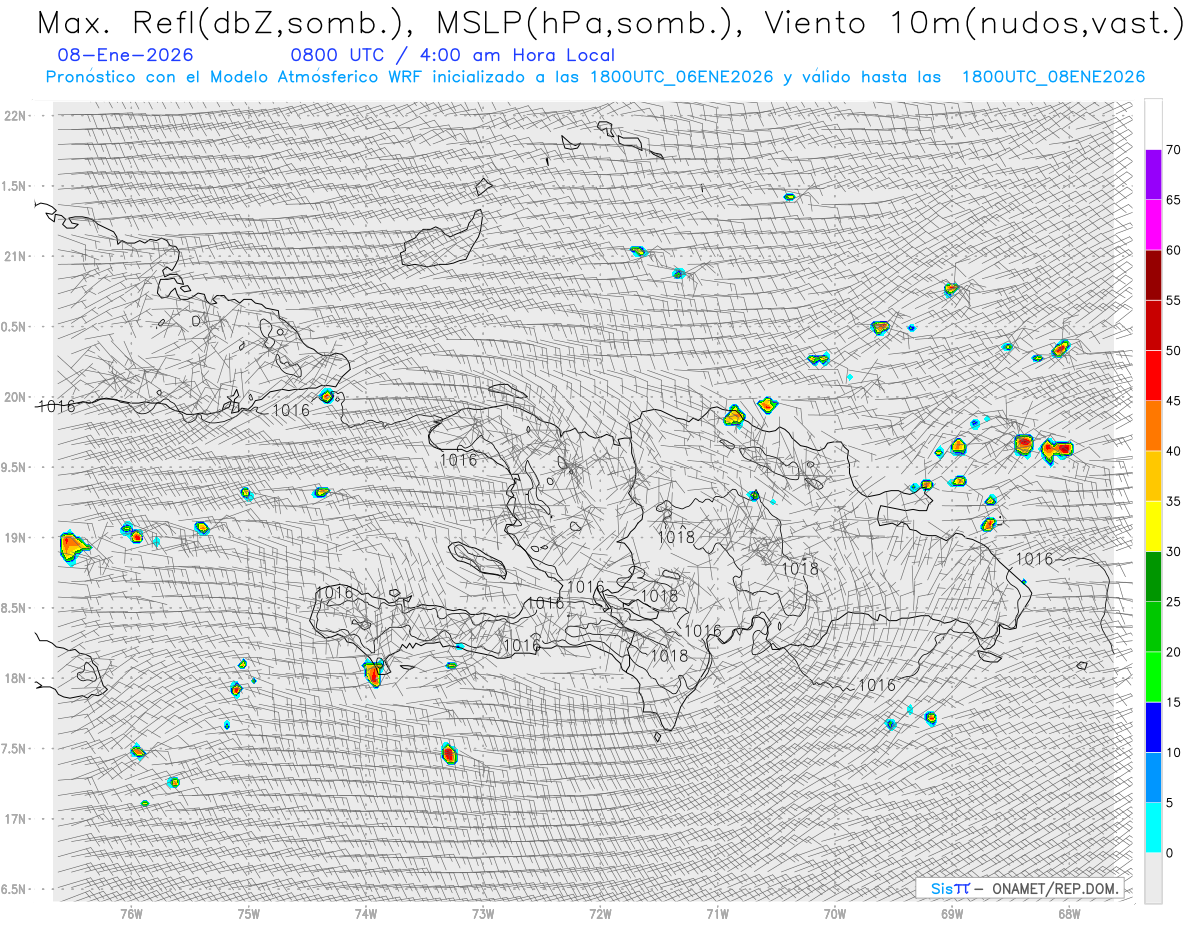The image size is (1200, 927).
Task: Pick the bright green 15–20 dBZ band
Action: coord(1153,677)
